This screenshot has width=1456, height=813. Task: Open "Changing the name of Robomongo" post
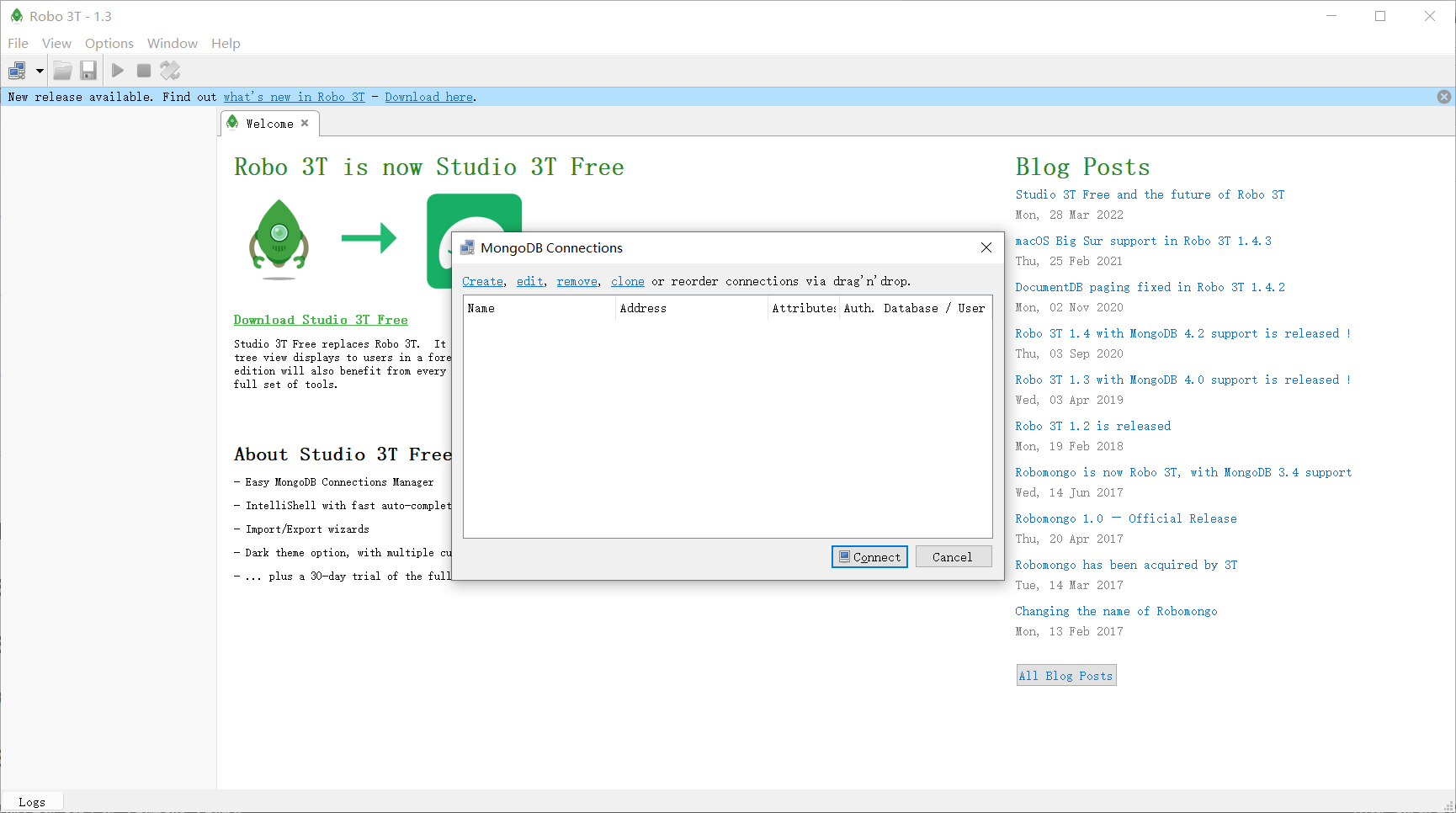(x=1116, y=611)
